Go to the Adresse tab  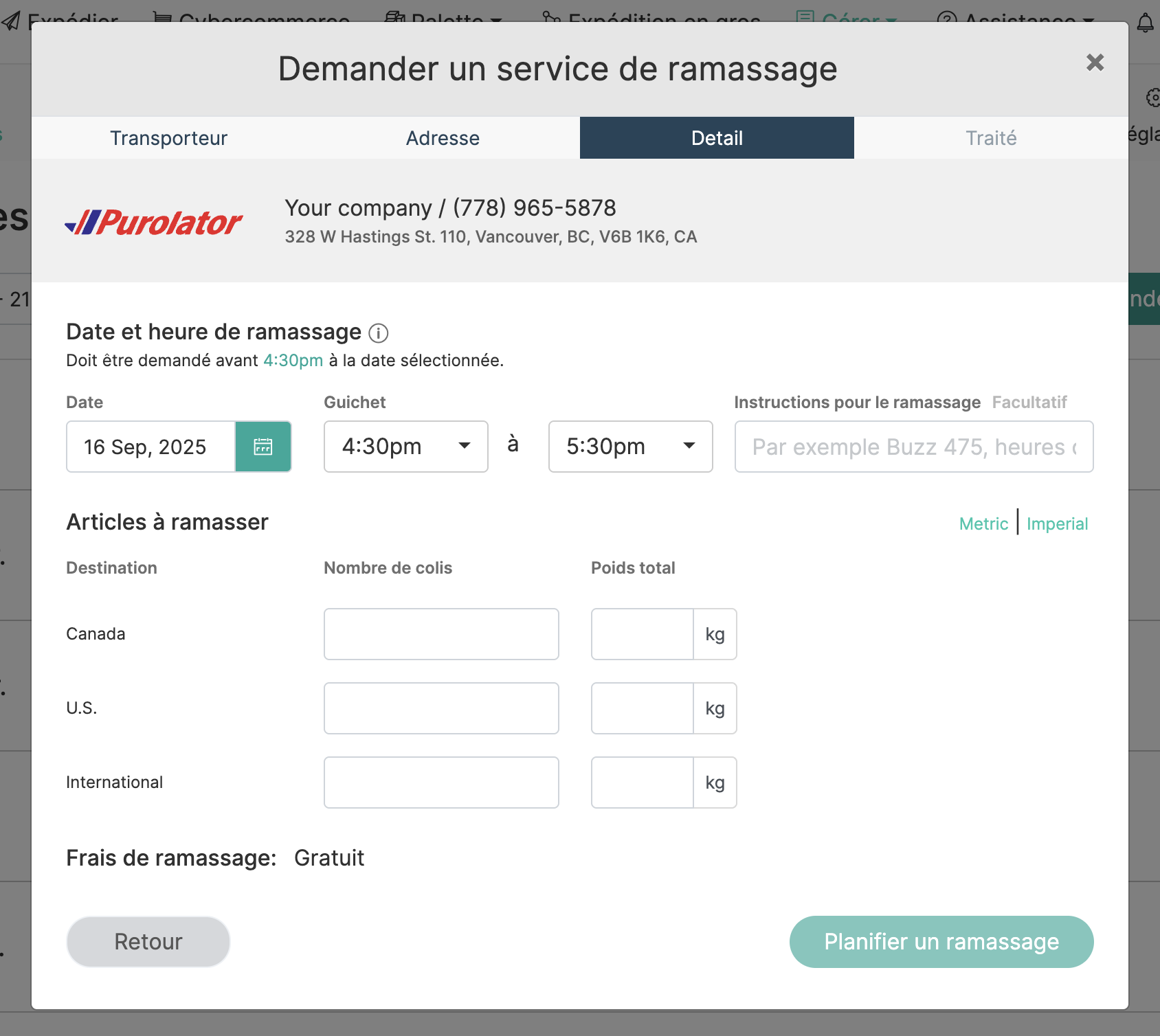click(x=443, y=138)
